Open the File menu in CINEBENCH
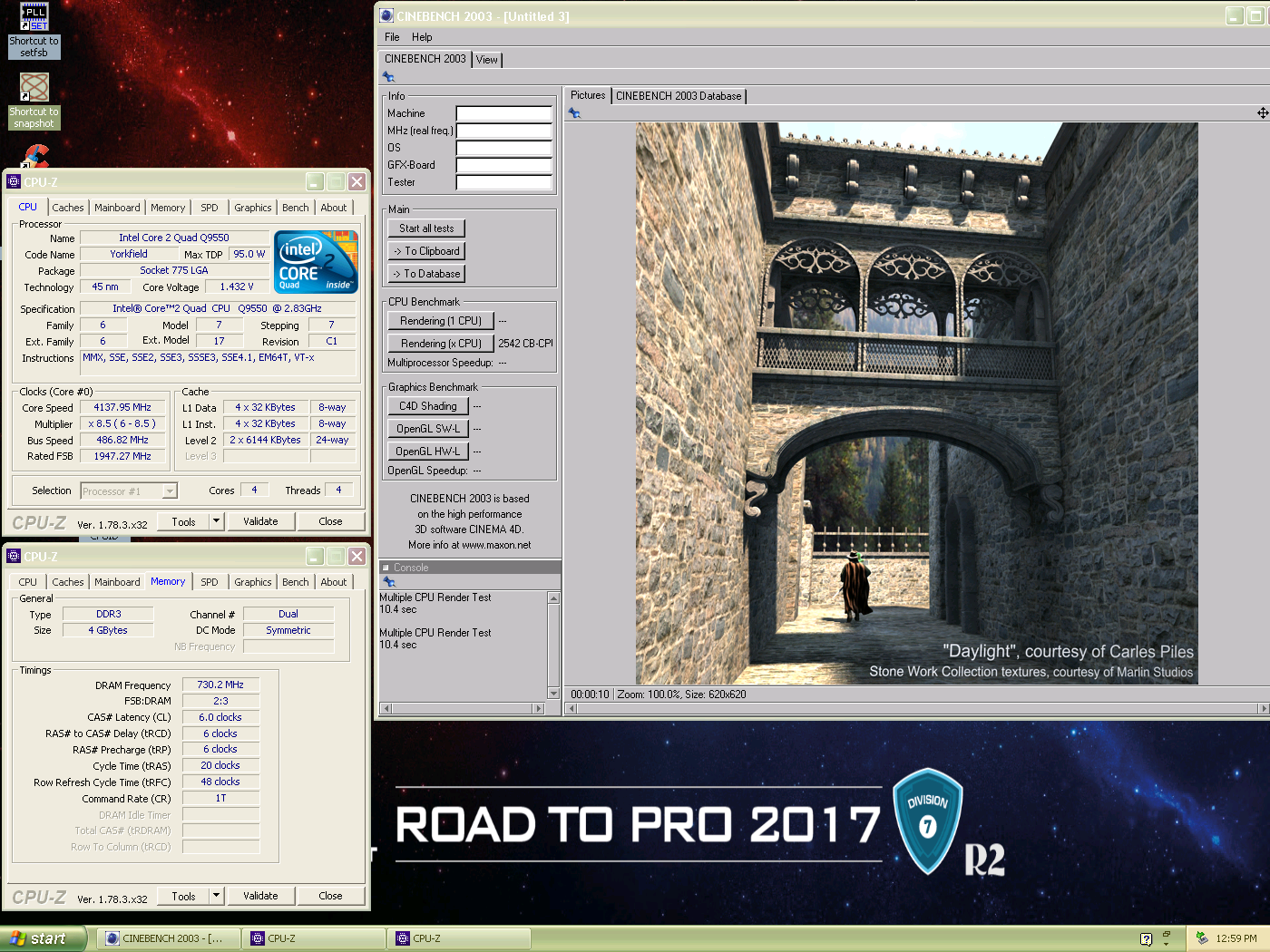1270x952 pixels. pos(392,37)
